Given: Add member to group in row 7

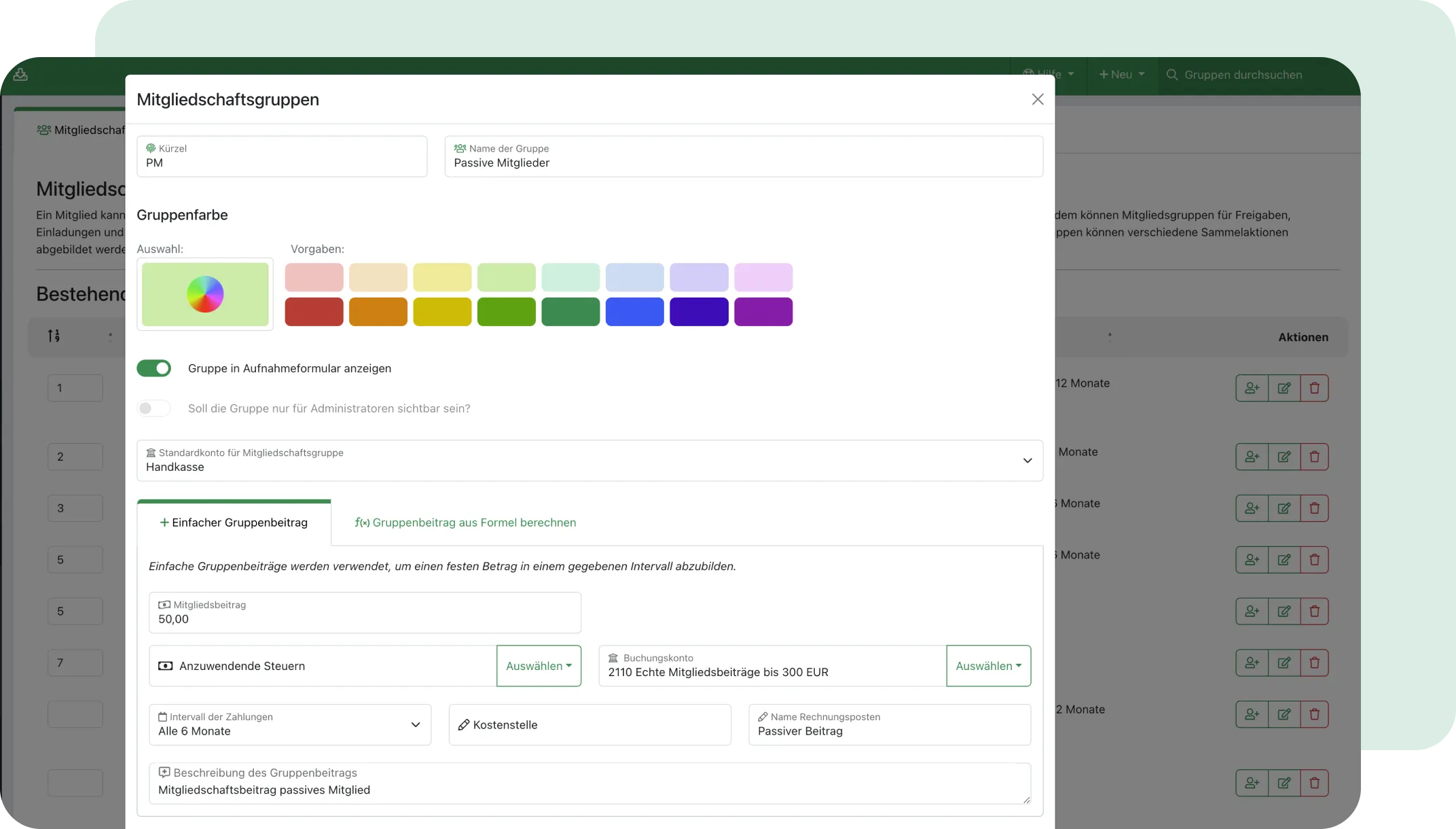Looking at the screenshot, I should pos(1252,663).
